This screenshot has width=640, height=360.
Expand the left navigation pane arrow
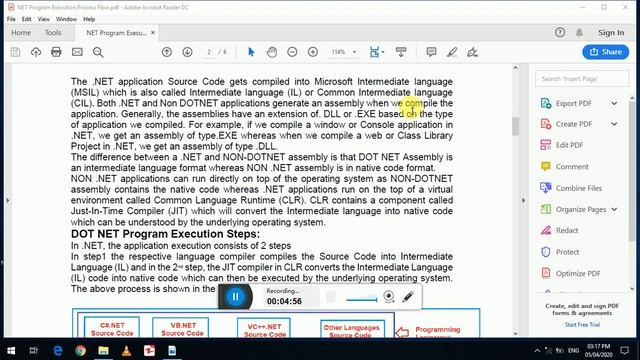coord(7,200)
